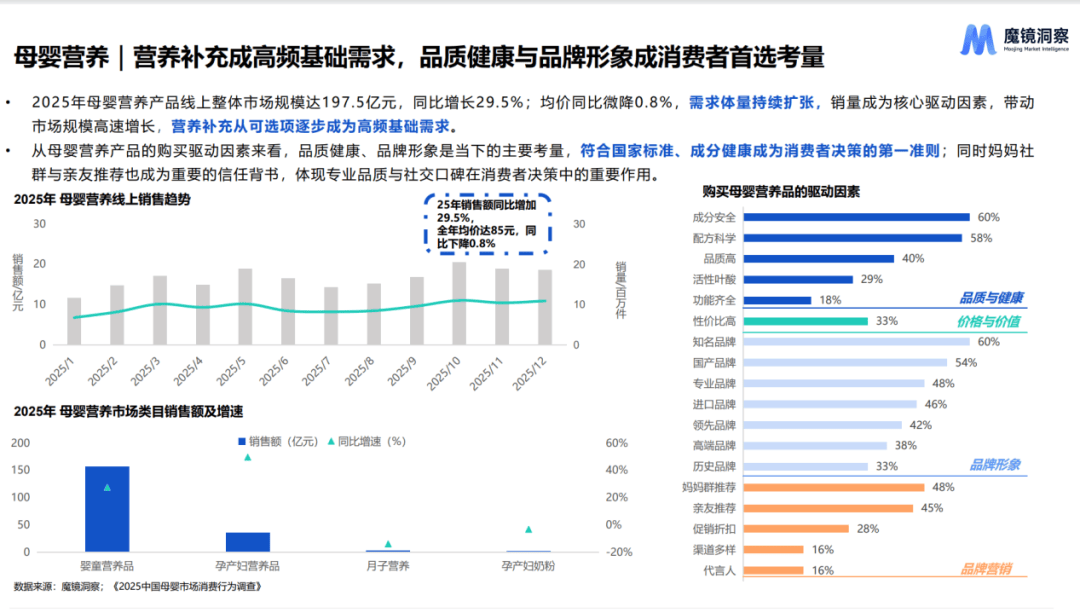Click the green 同比增速 legend triangle
The image size is (1080, 613).
click(329, 441)
